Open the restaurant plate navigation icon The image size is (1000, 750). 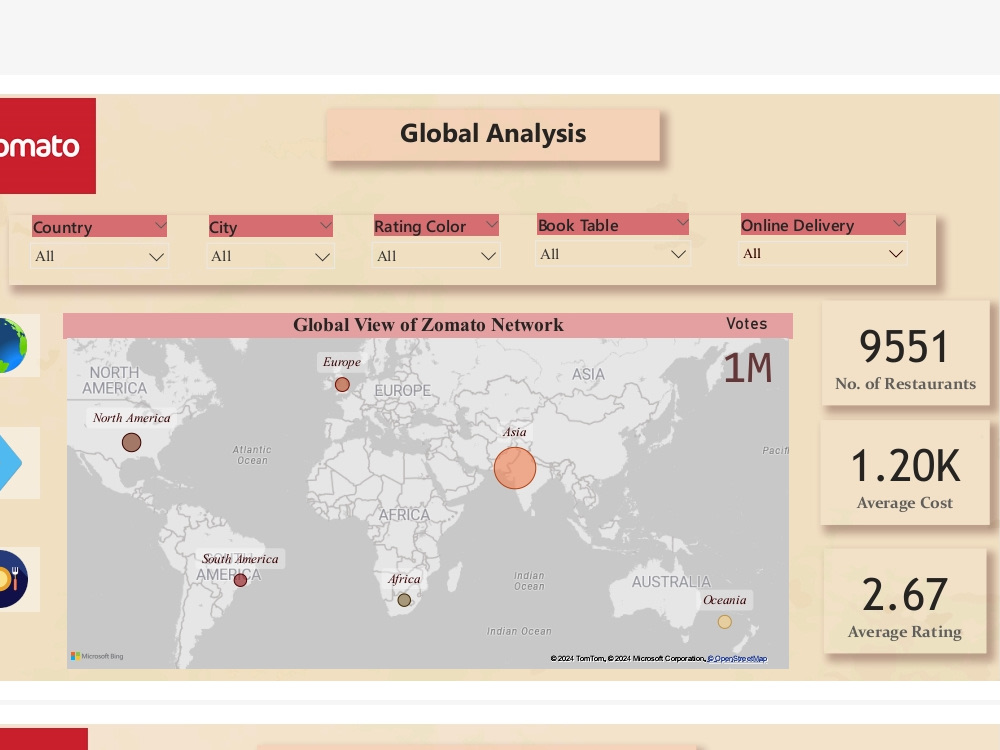click(x=10, y=578)
